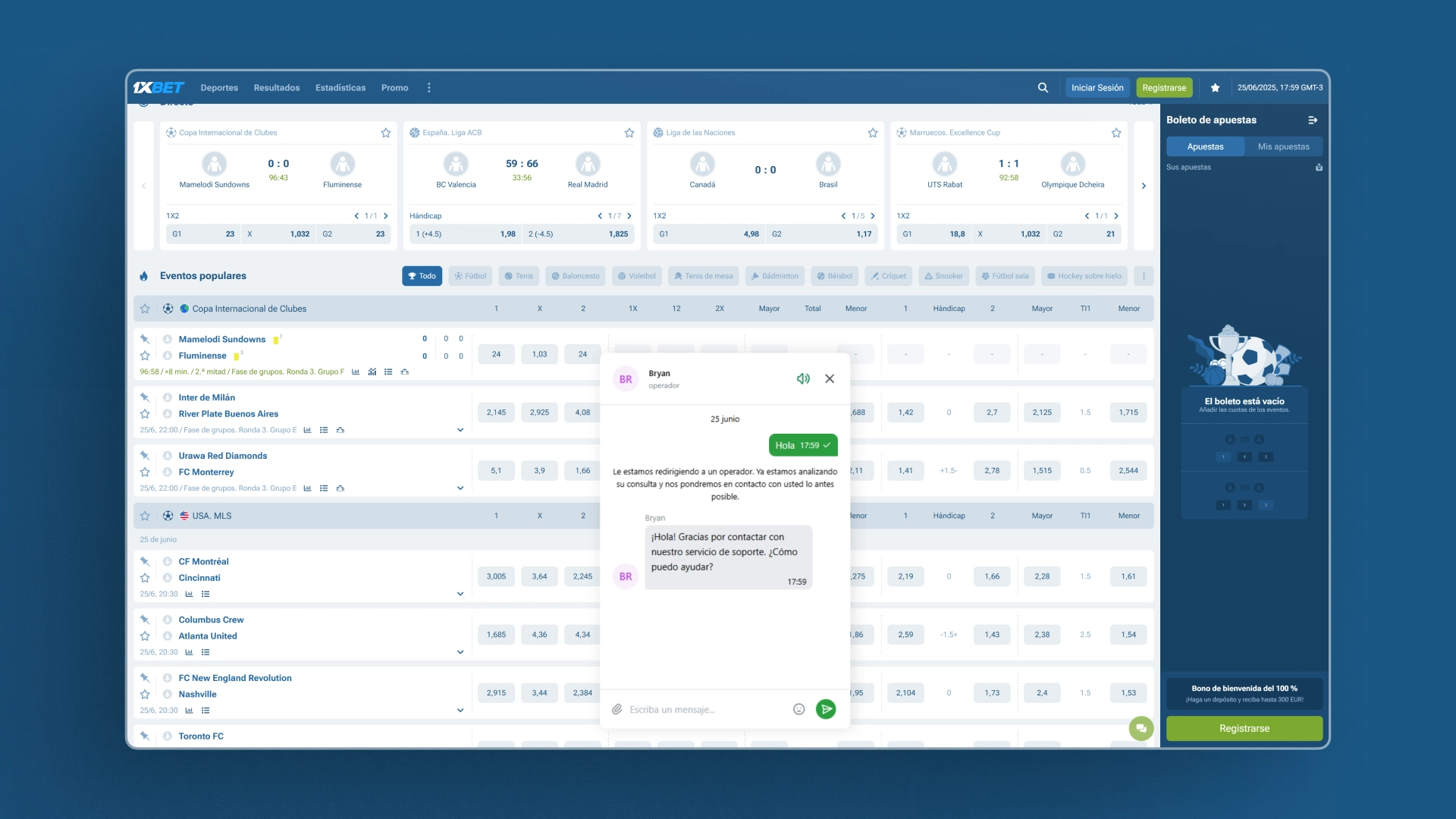Select odds 2,145 for Inter de Milán win
The width and height of the screenshot is (1456, 819).
click(x=496, y=413)
